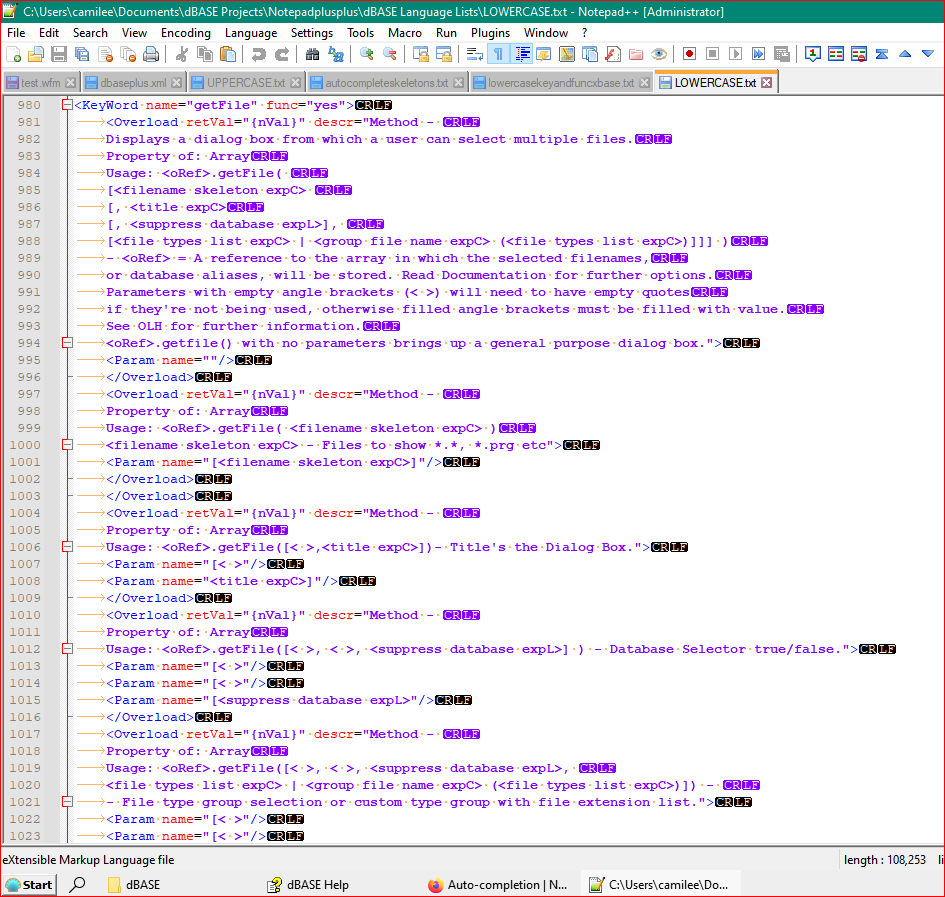The width and height of the screenshot is (945, 897).
Task: Cut selection using the scissors icon
Action: click(x=181, y=55)
